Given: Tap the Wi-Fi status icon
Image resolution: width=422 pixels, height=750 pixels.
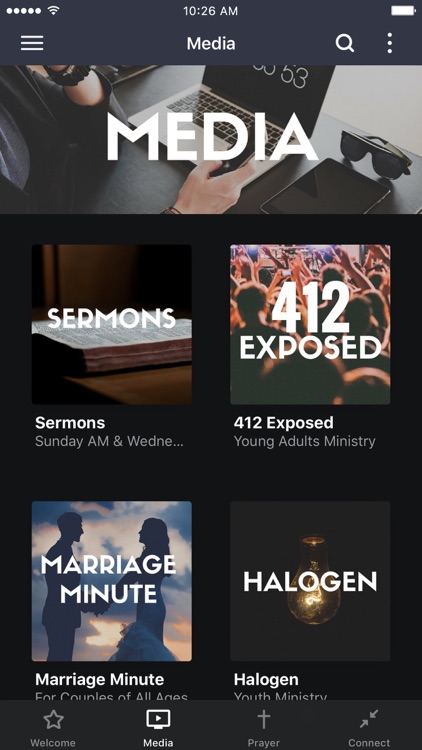Looking at the screenshot, I should 53,11.
